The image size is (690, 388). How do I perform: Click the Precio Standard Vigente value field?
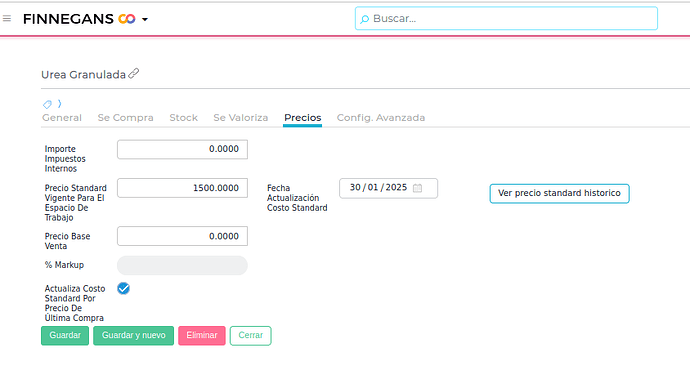(182, 188)
